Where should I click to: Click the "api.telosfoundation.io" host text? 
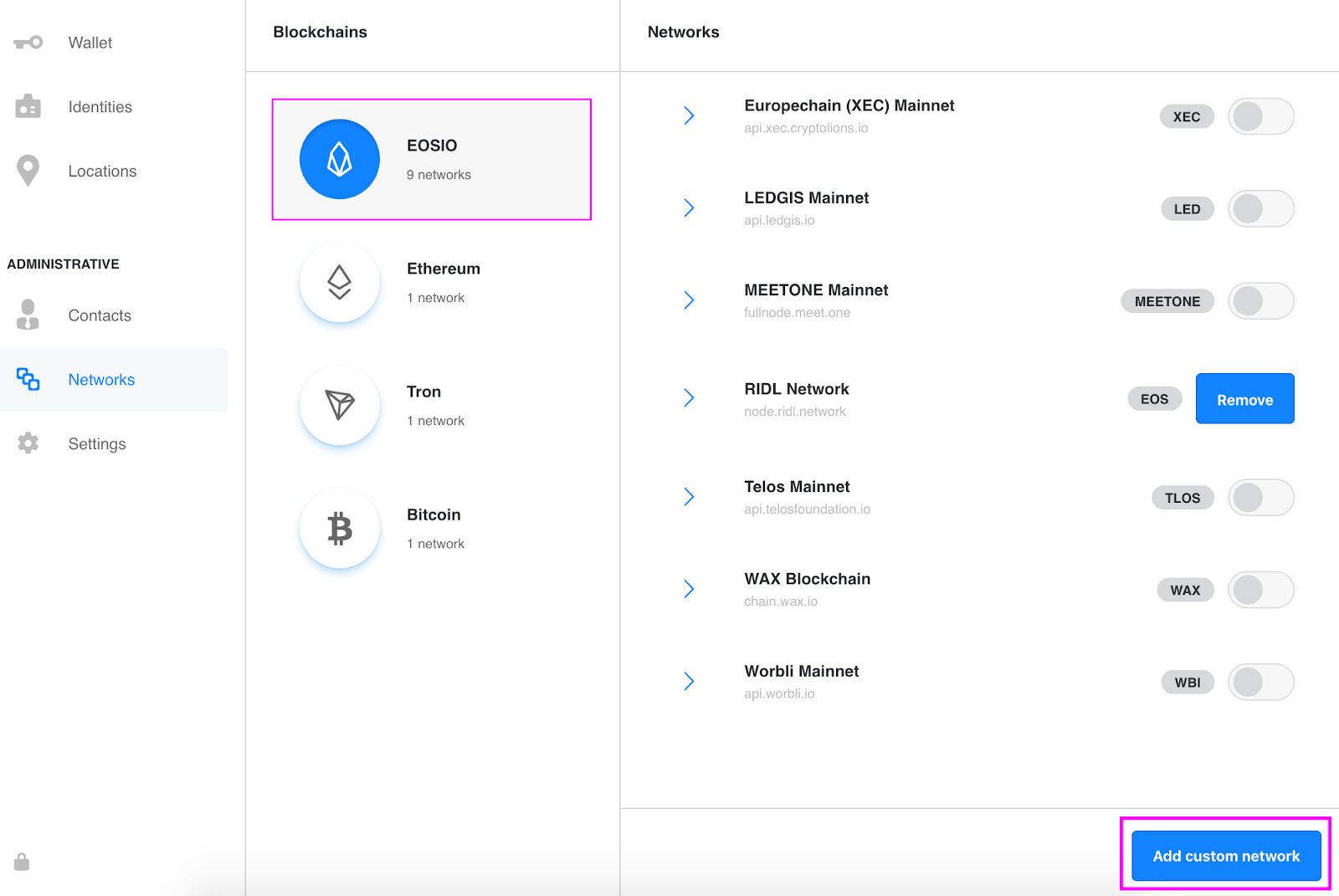[x=808, y=509]
